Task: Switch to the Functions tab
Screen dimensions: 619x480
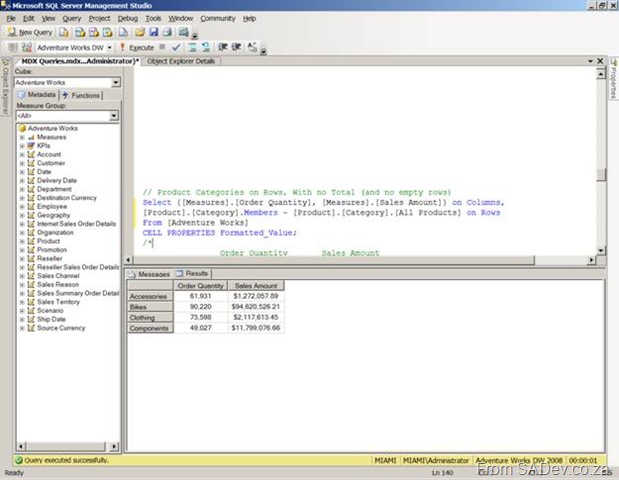Action: 82,95
